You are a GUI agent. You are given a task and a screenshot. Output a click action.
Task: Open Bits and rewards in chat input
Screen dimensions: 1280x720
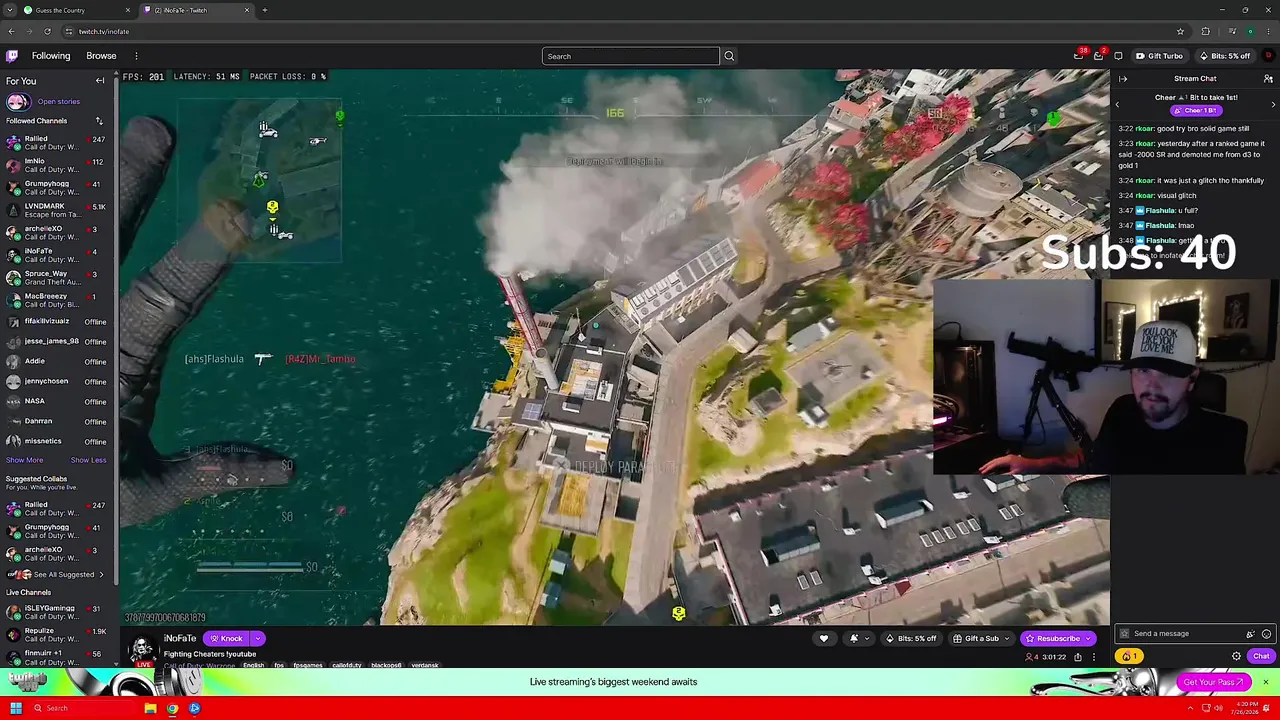tap(1250, 634)
